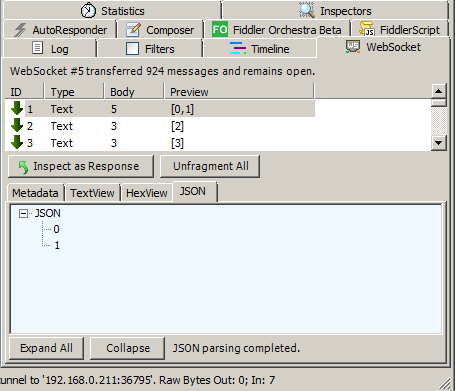This screenshot has height=391, width=455.
Task: Select message with preview [2]
Action: click(x=160, y=126)
